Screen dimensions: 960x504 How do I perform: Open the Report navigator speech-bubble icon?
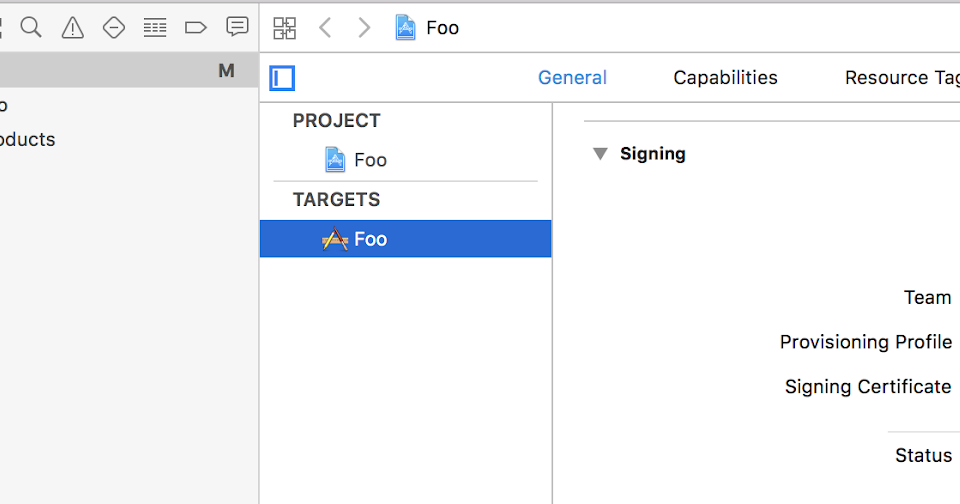(x=237, y=27)
